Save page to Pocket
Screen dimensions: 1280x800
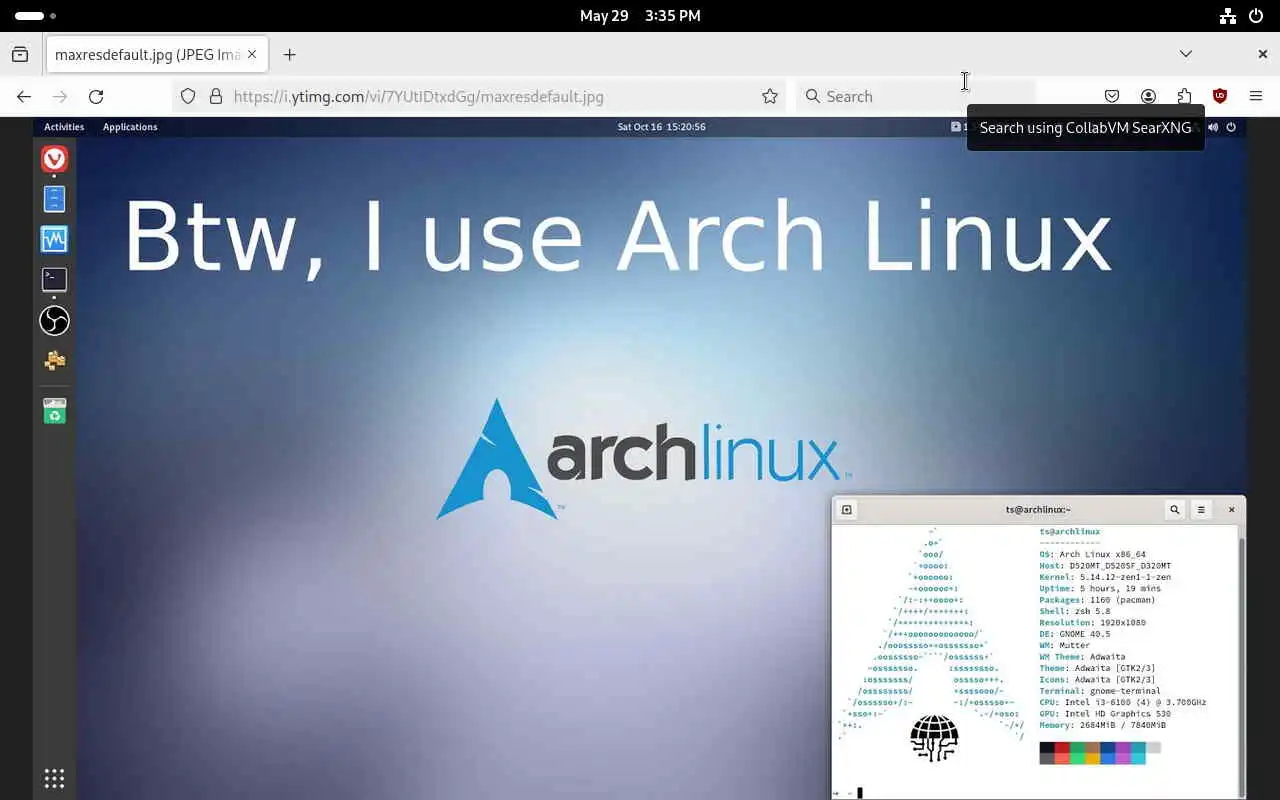(1112, 96)
